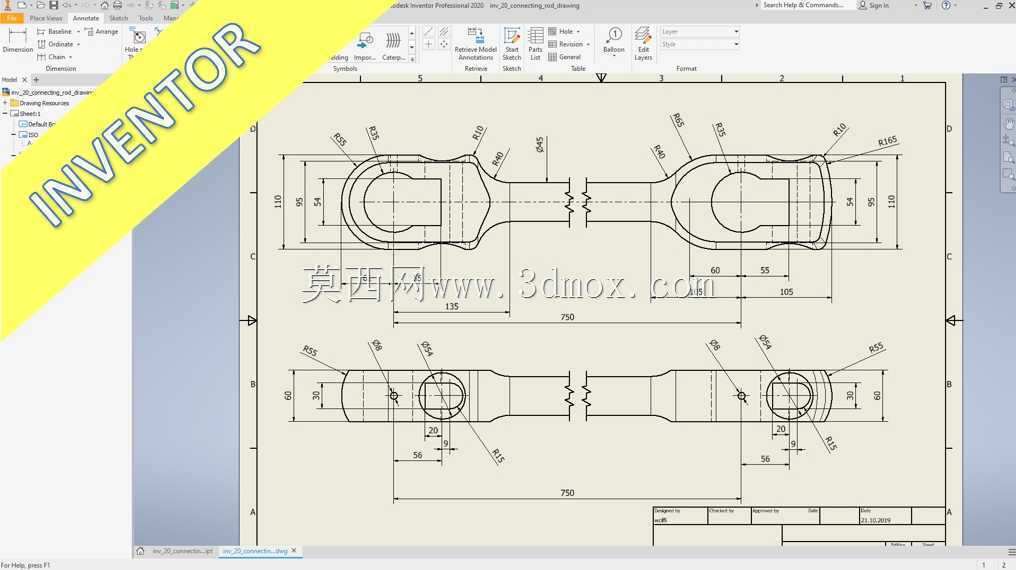Screen dimensions: 1016x570
Task: Expand the symbols gallery more arrow
Action: 412,59
